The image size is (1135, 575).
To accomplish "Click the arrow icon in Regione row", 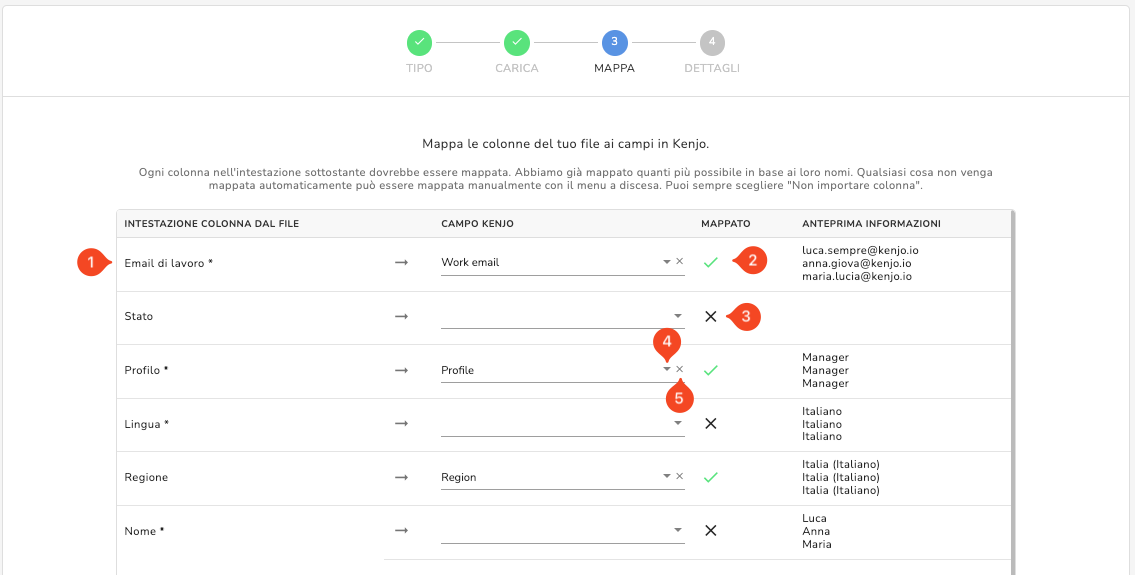I will 402,477.
